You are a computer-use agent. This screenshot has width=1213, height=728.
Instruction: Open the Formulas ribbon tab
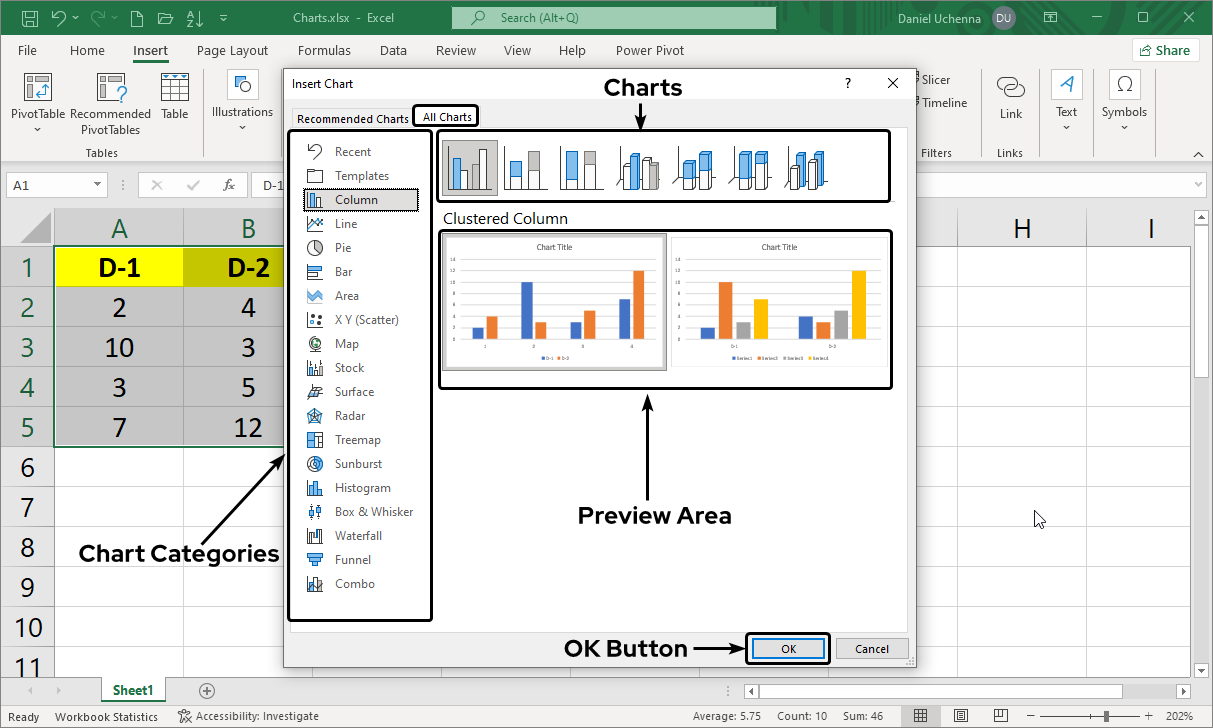click(324, 50)
